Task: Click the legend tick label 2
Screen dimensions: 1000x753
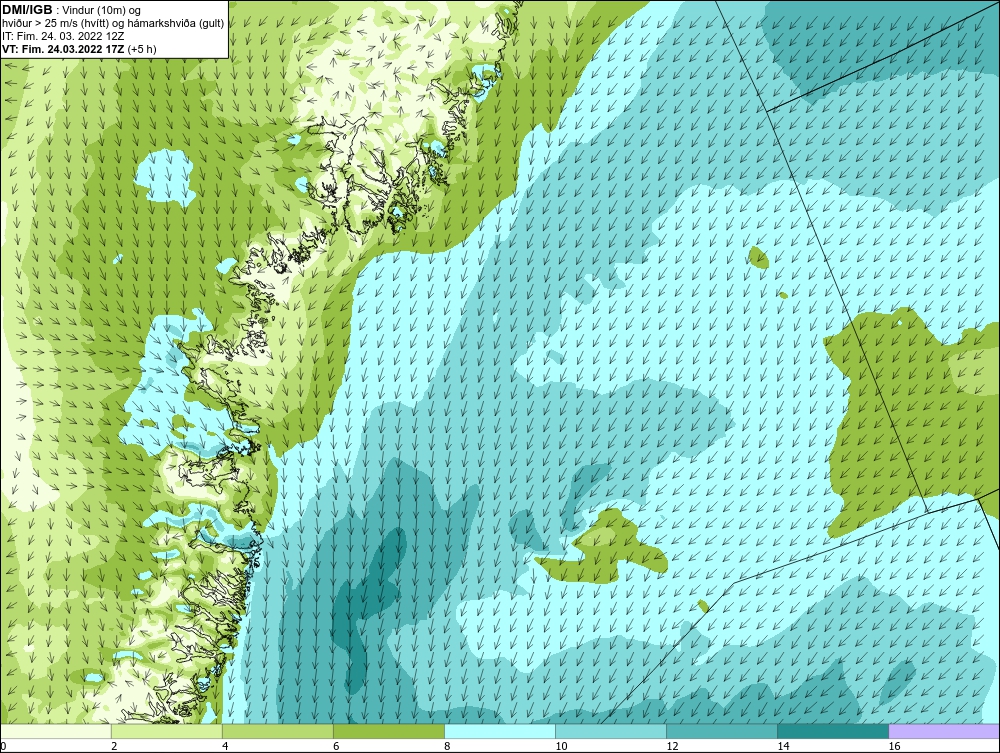Action: [x=114, y=746]
